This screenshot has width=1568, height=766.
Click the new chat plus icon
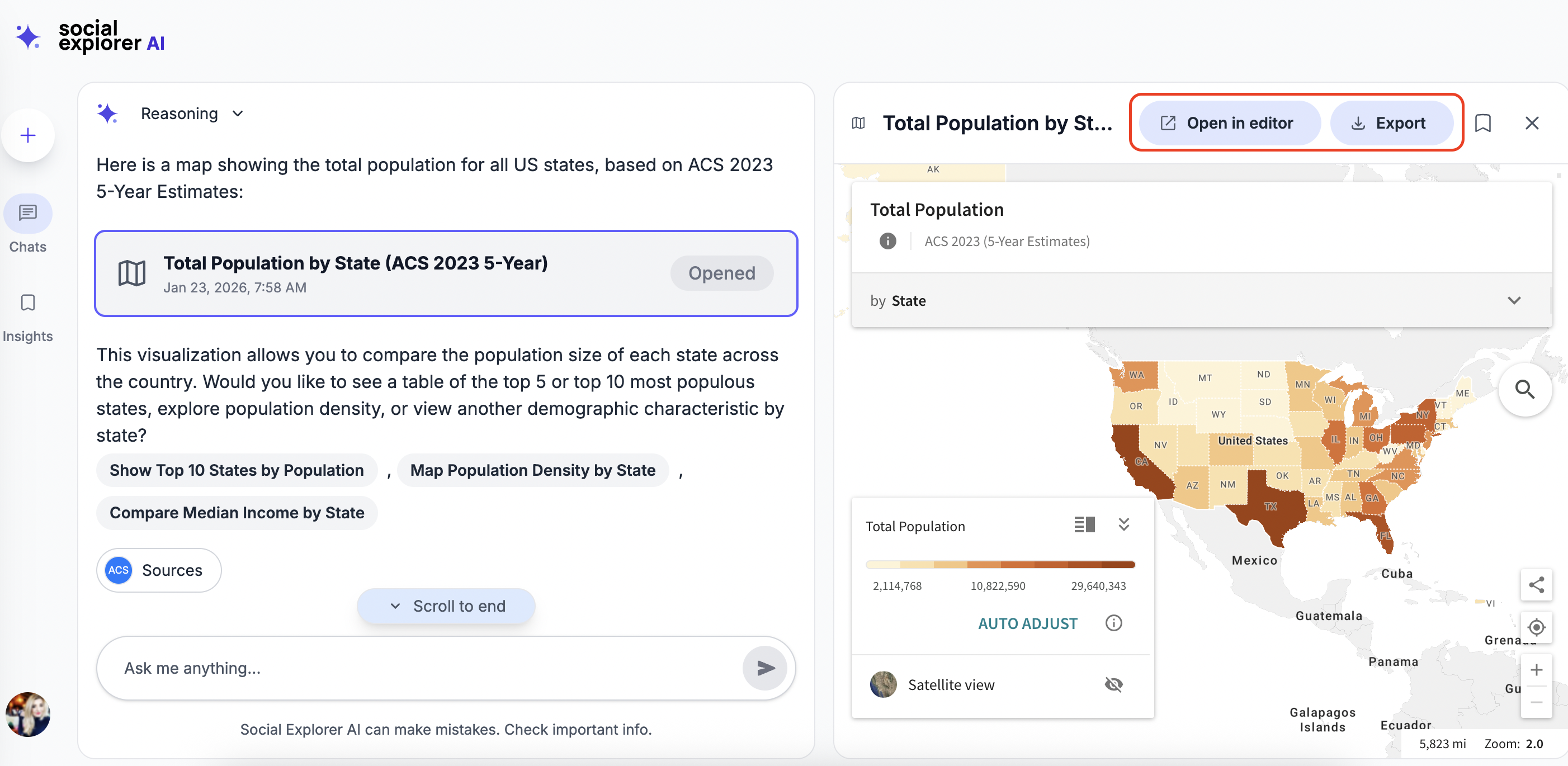point(28,135)
